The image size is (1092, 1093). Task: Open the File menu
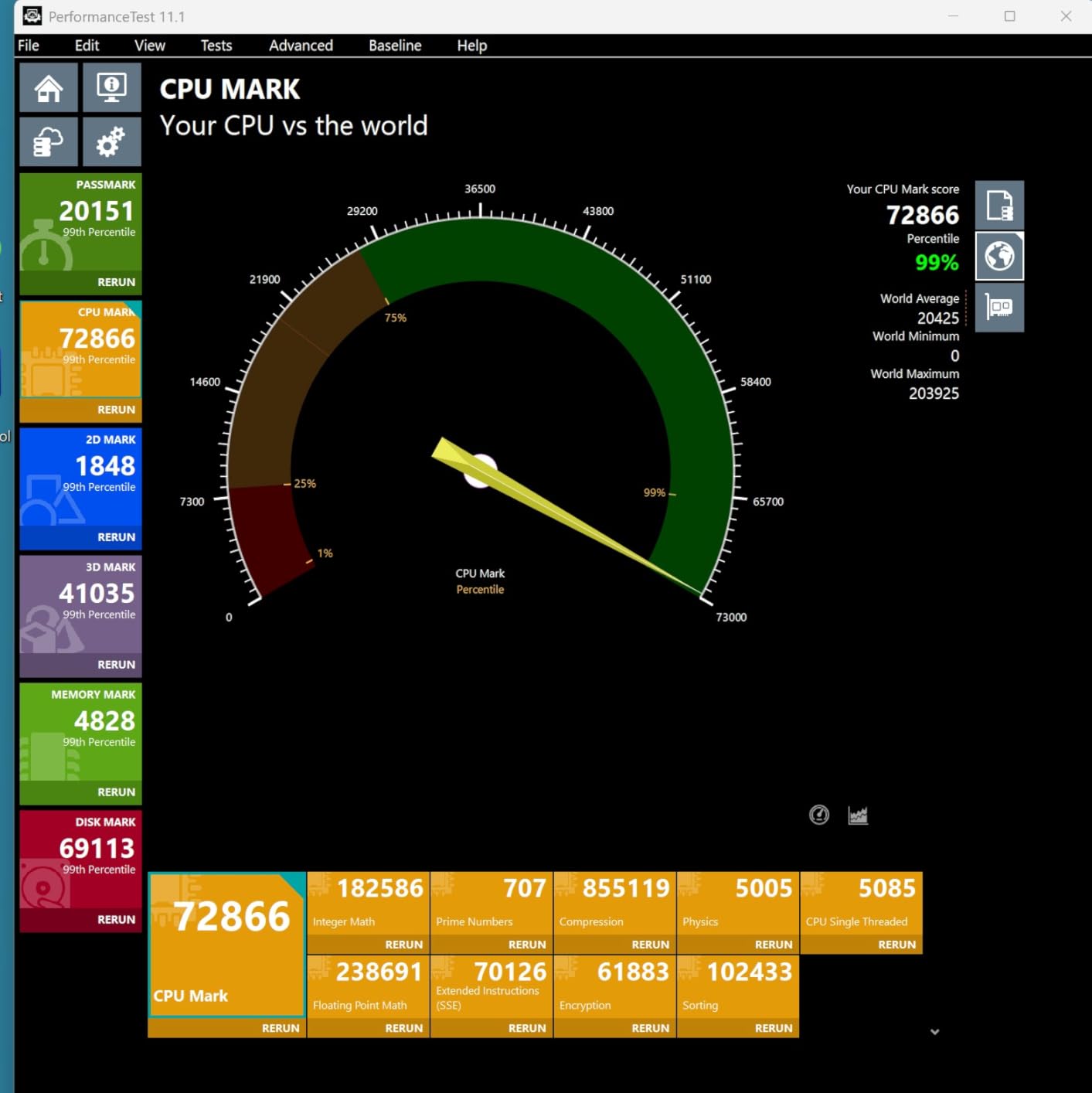(29, 46)
